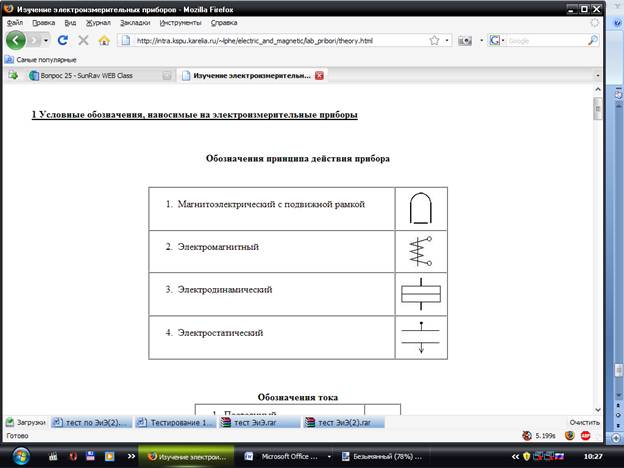Open the download тест ЭиЭ(2).rar

(344, 422)
